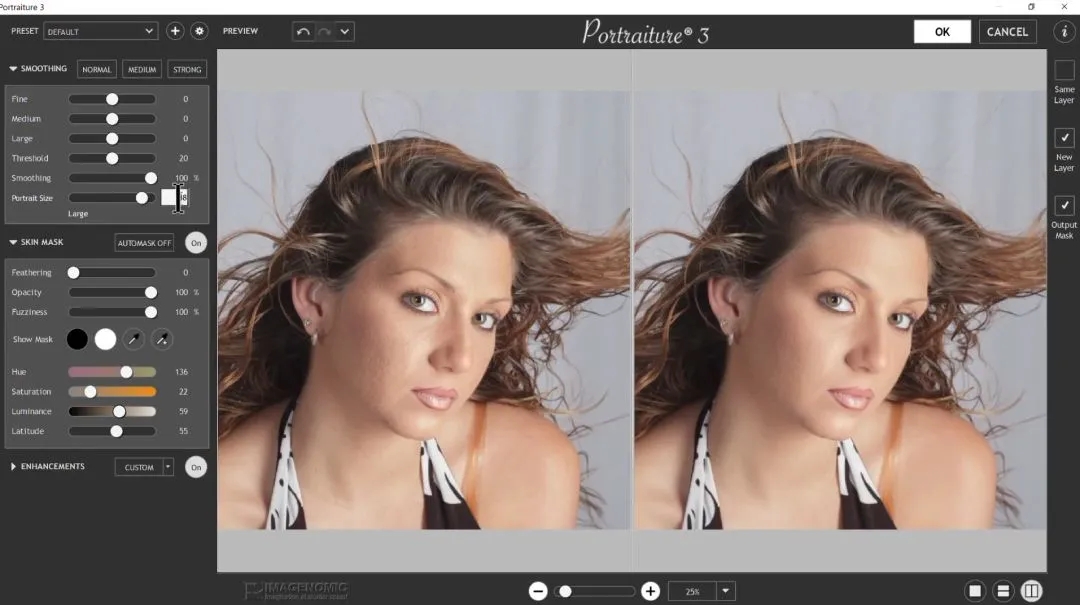Click the Smoothing percentage slider handle
1080x605 pixels.
pos(151,178)
